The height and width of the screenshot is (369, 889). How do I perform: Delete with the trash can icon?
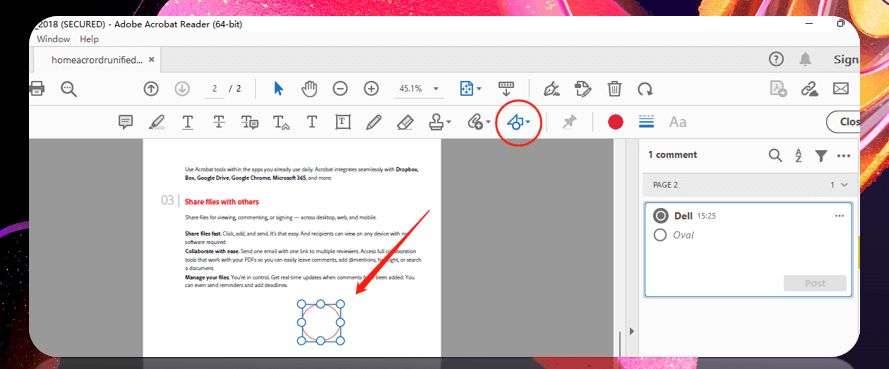click(x=614, y=89)
